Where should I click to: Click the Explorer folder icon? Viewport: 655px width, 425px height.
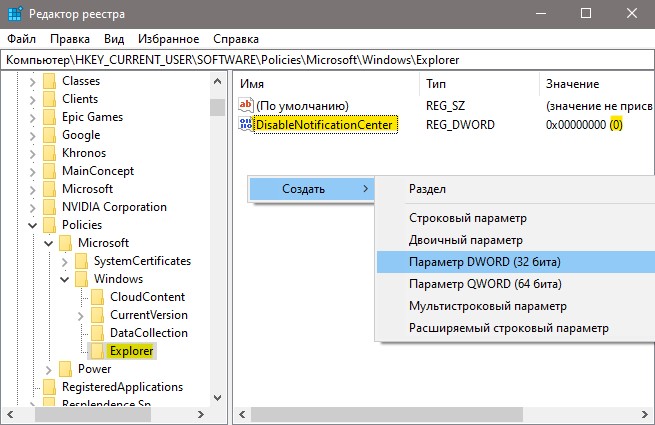[x=97, y=351]
